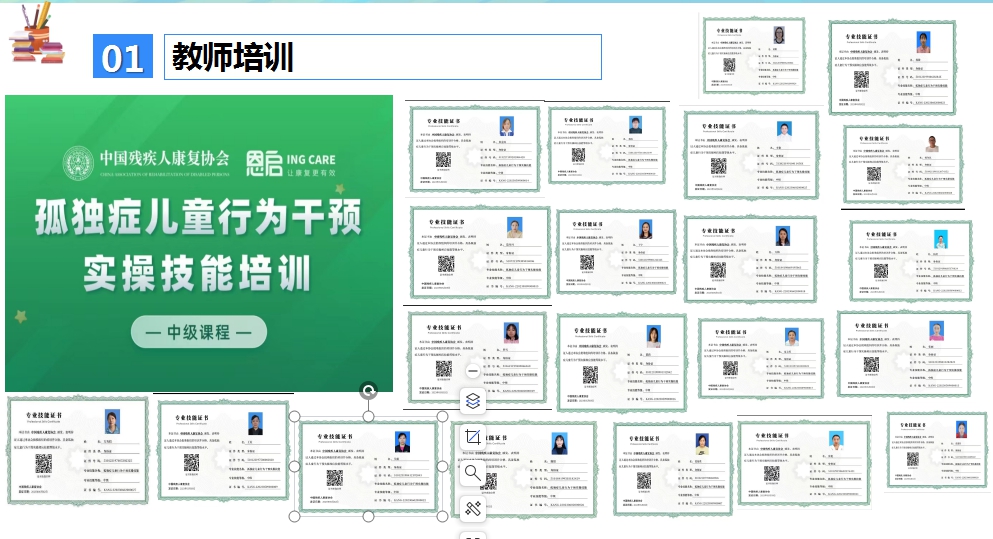Click the bottom-left handle of selected certificate

point(294,516)
